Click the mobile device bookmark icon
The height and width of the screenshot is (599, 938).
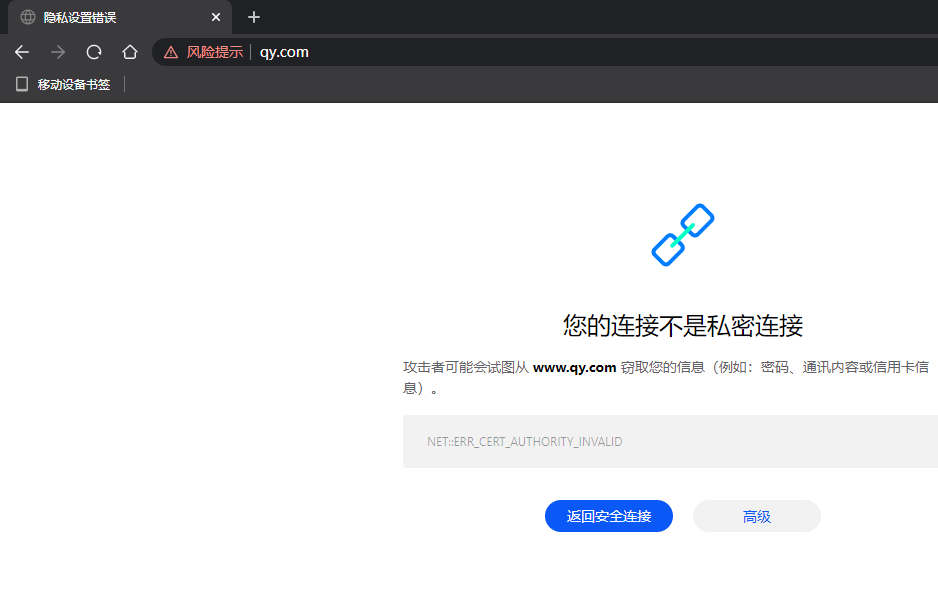[22, 84]
